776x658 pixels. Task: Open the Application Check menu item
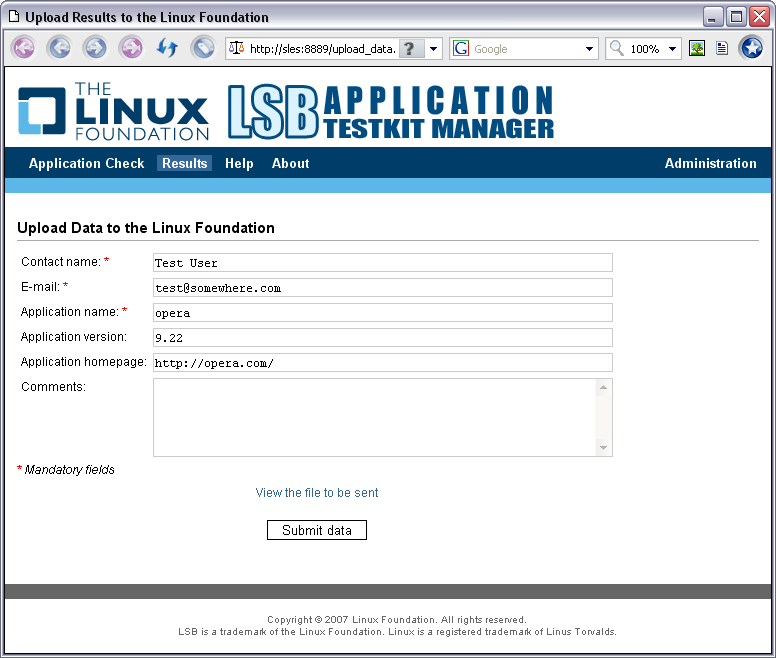[86, 163]
